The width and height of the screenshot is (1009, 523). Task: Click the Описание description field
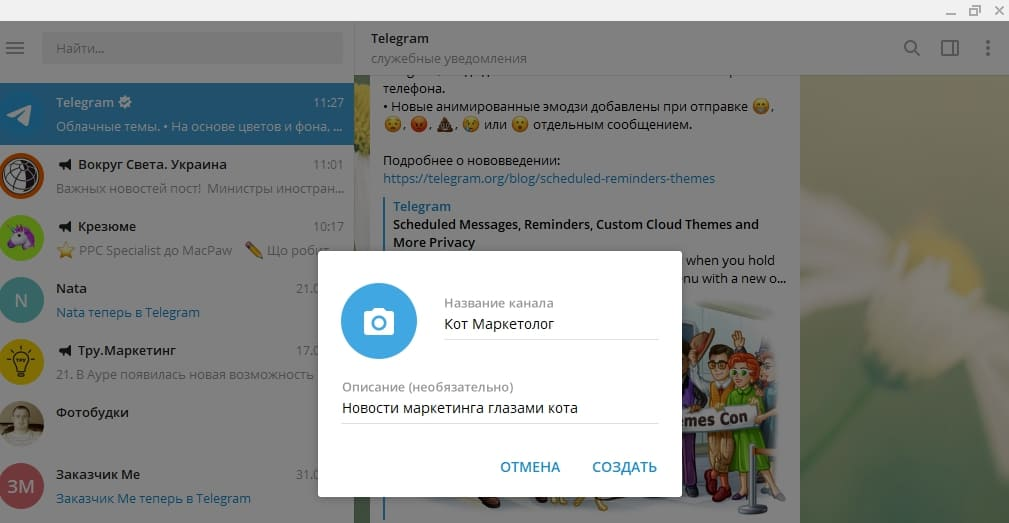pyautogui.click(x=500, y=408)
